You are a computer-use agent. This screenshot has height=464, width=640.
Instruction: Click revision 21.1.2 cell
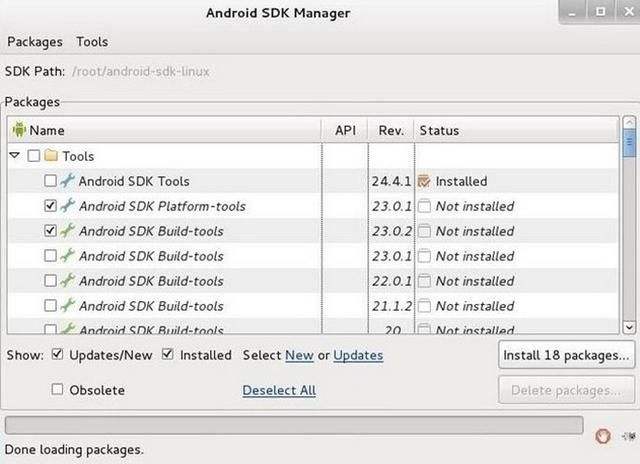pos(392,306)
